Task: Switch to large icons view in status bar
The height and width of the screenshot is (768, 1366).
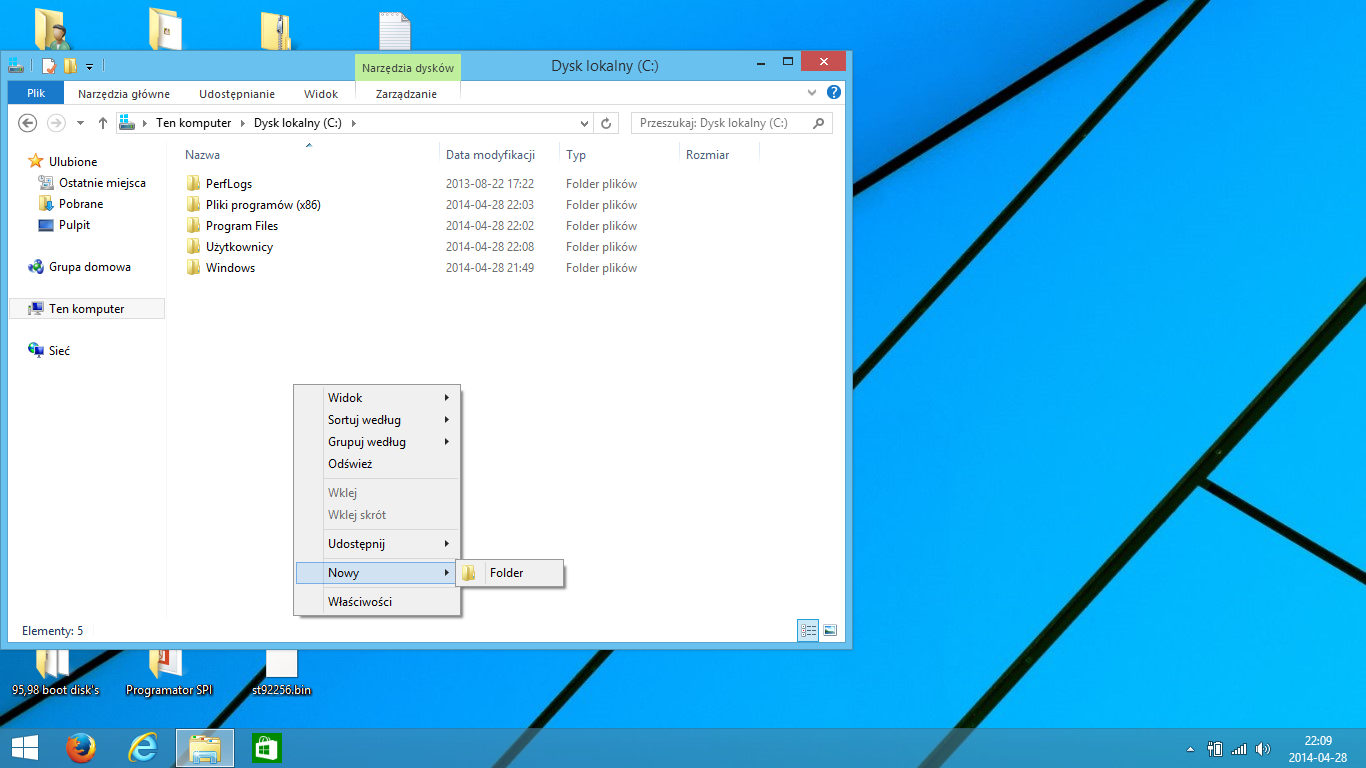Action: (829, 630)
